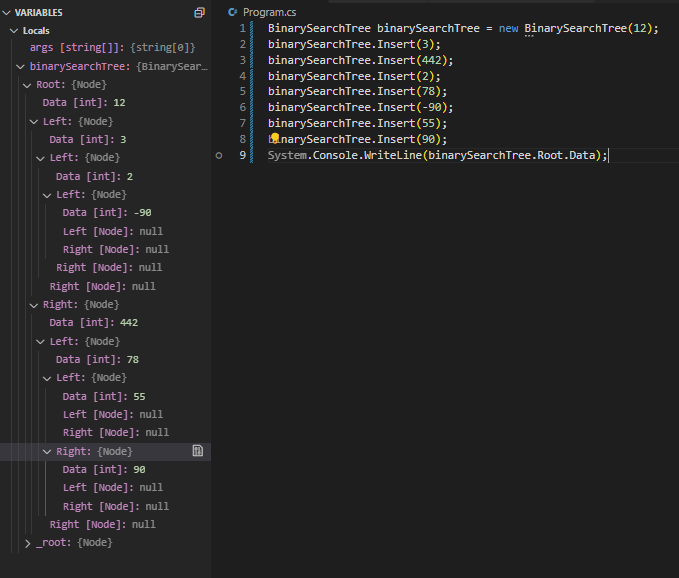
Task: Collapse the VARIABLES panel section
Action: (7, 13)
